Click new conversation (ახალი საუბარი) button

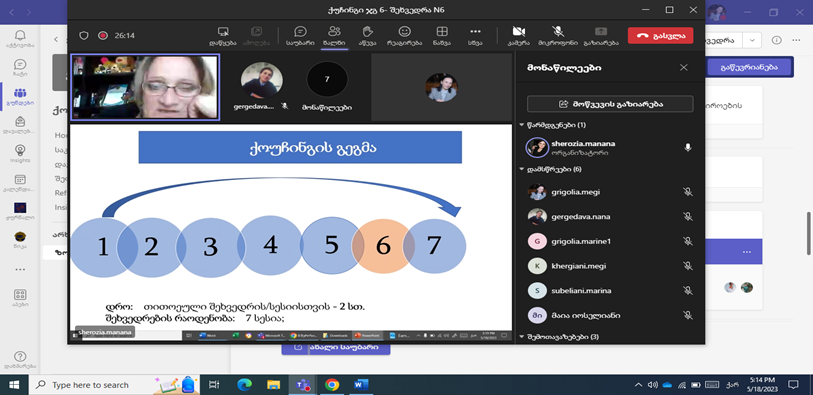335,347
